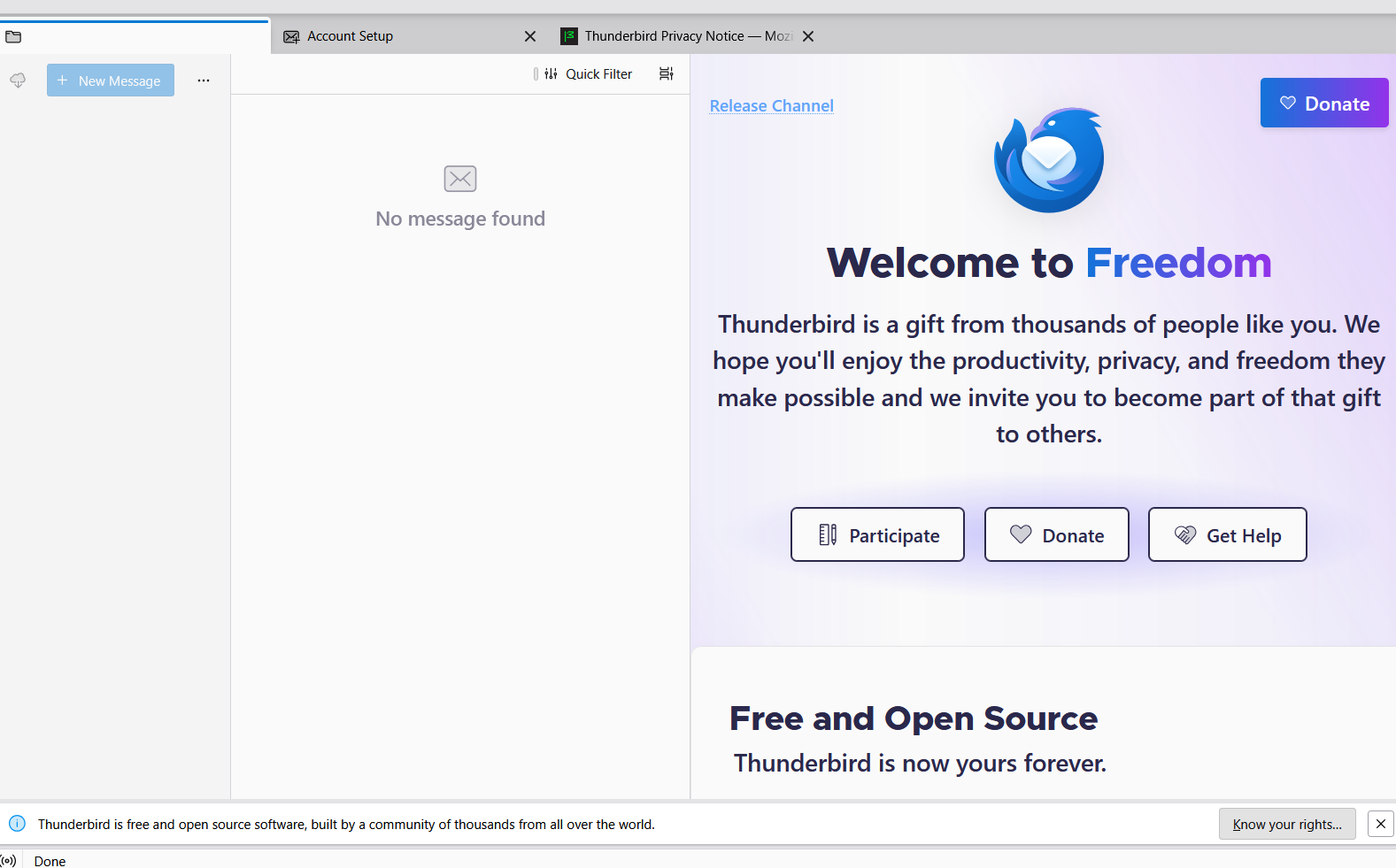This screenshot has width=1396, height=868.
Task: Click the 'Free and Open Source' heading
Action: pyautogui.click(x=914, y=718)
